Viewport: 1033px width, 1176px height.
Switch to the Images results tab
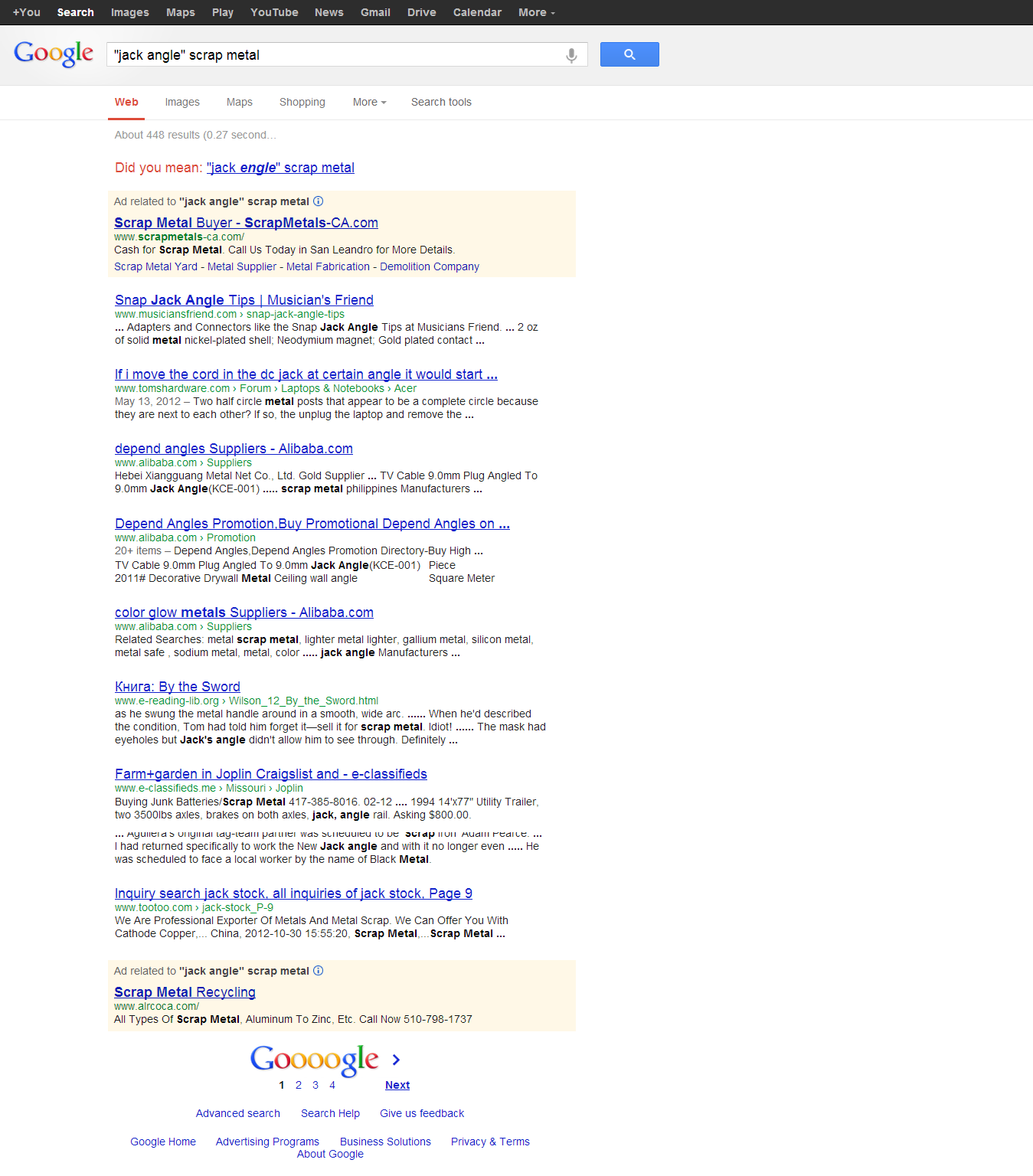pyautogui.click(x=182, y=102)
